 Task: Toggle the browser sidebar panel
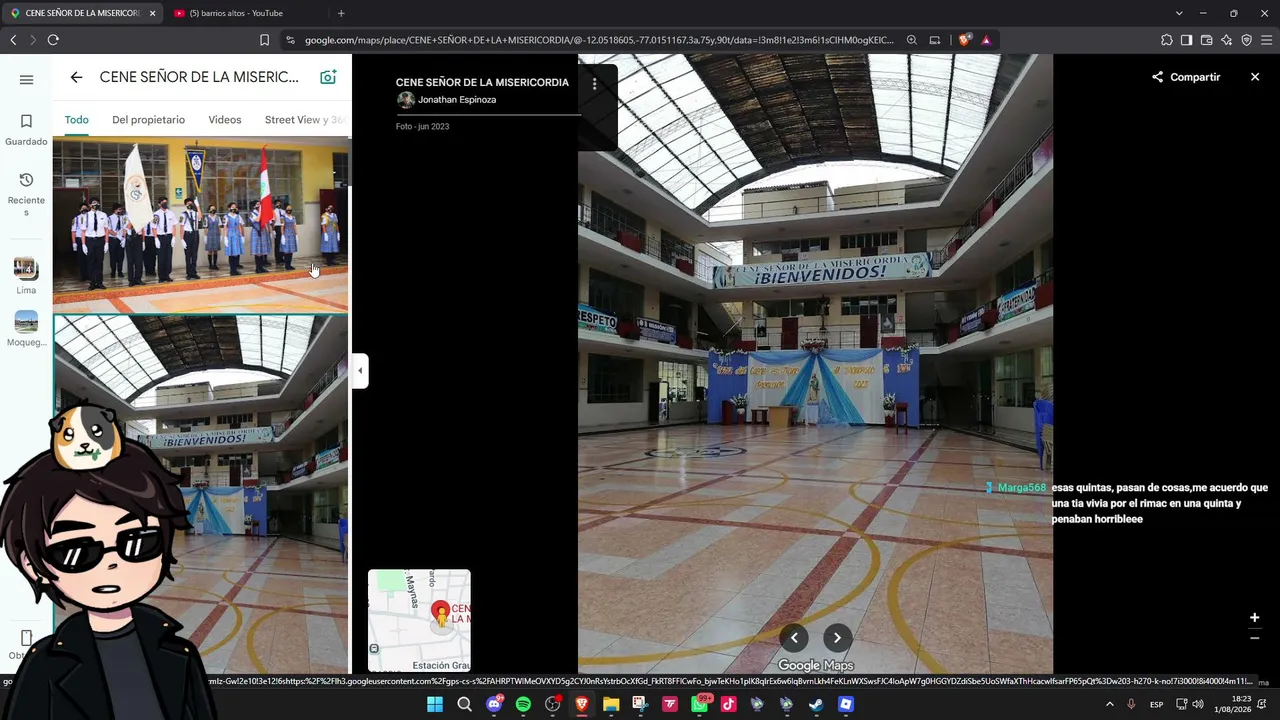click(1186, 40)
